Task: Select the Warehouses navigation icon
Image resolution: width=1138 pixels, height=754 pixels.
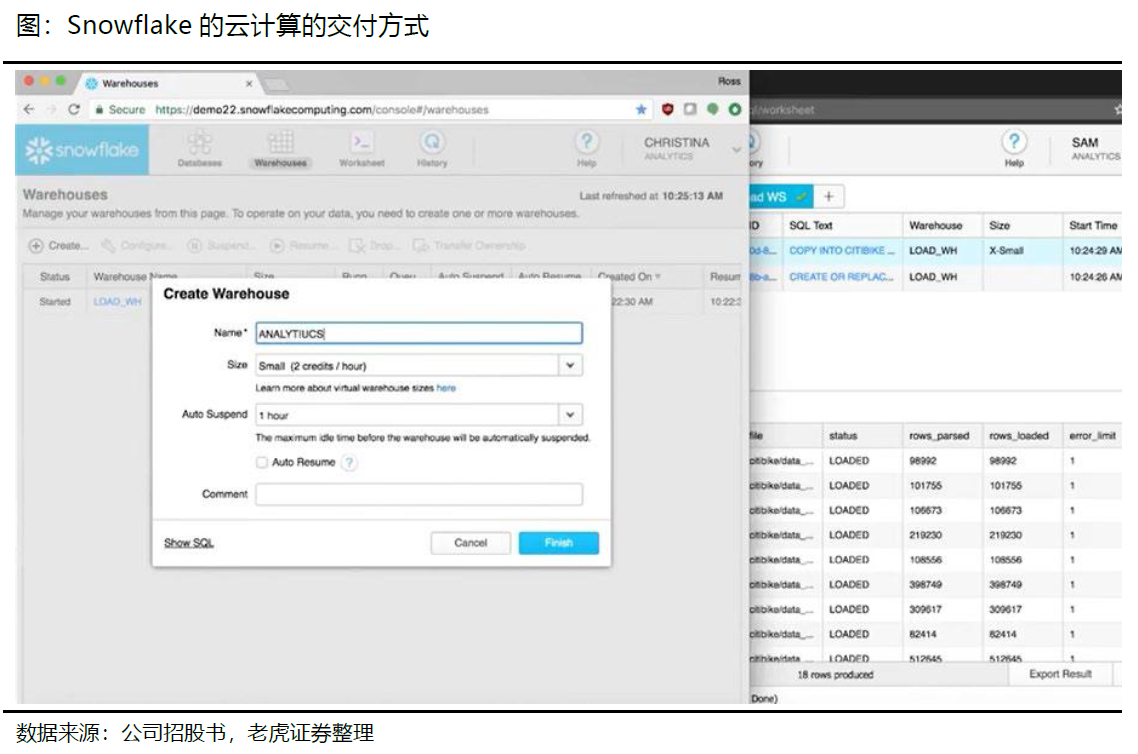Action: point(280,149)
